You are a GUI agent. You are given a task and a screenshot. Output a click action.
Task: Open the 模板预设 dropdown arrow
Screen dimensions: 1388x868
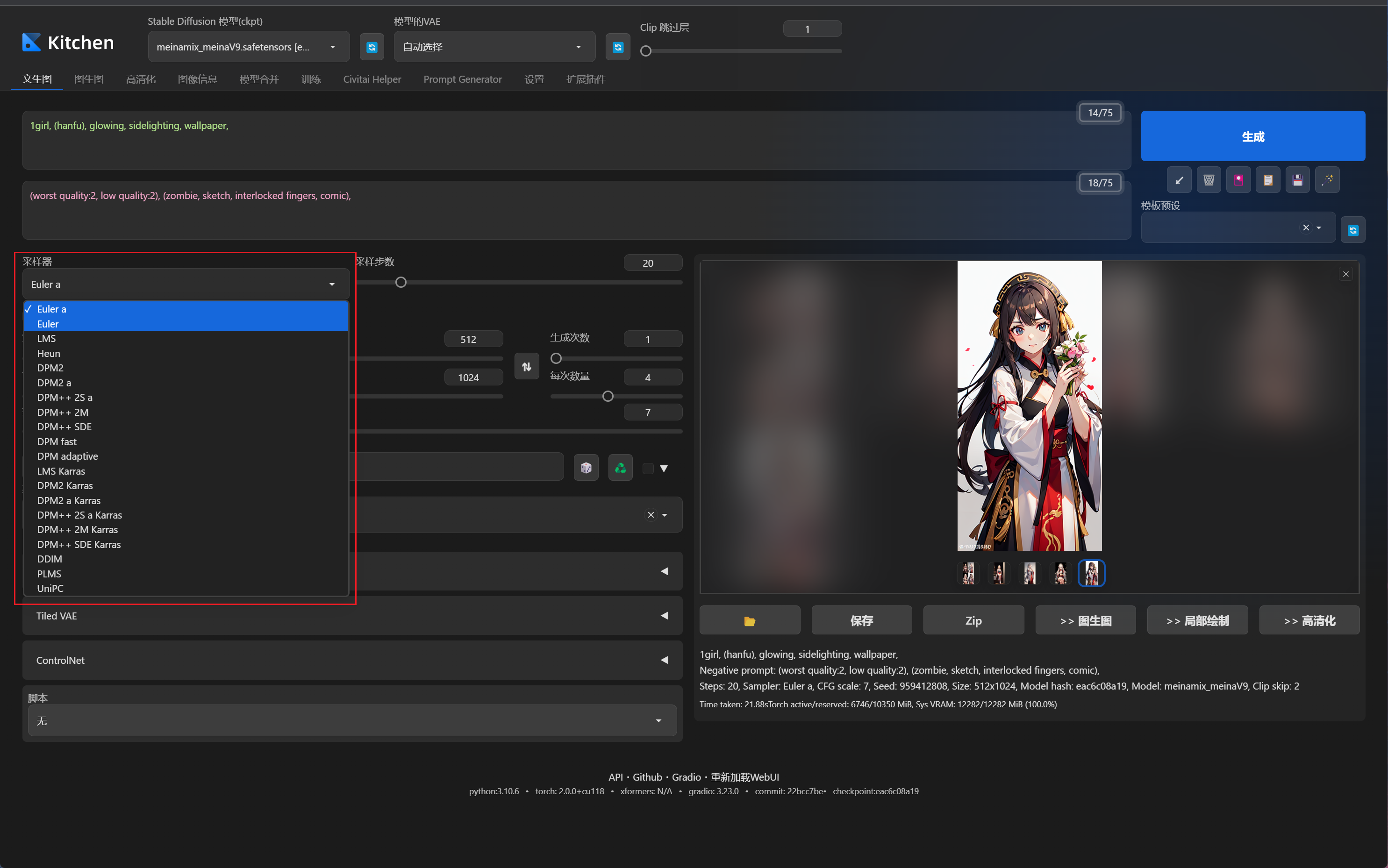tap(1318, 228)
